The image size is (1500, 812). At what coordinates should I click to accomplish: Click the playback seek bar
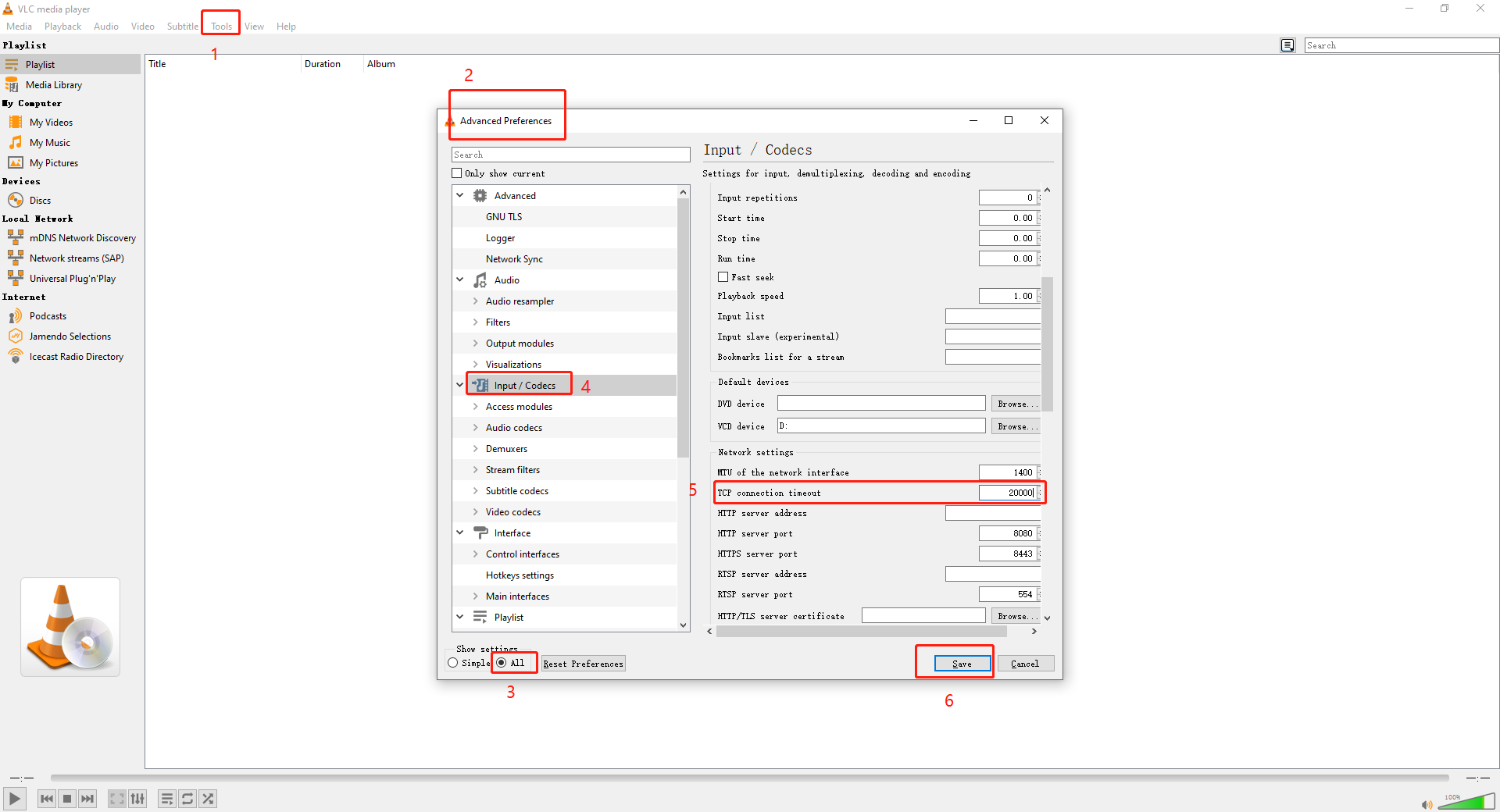750,778
